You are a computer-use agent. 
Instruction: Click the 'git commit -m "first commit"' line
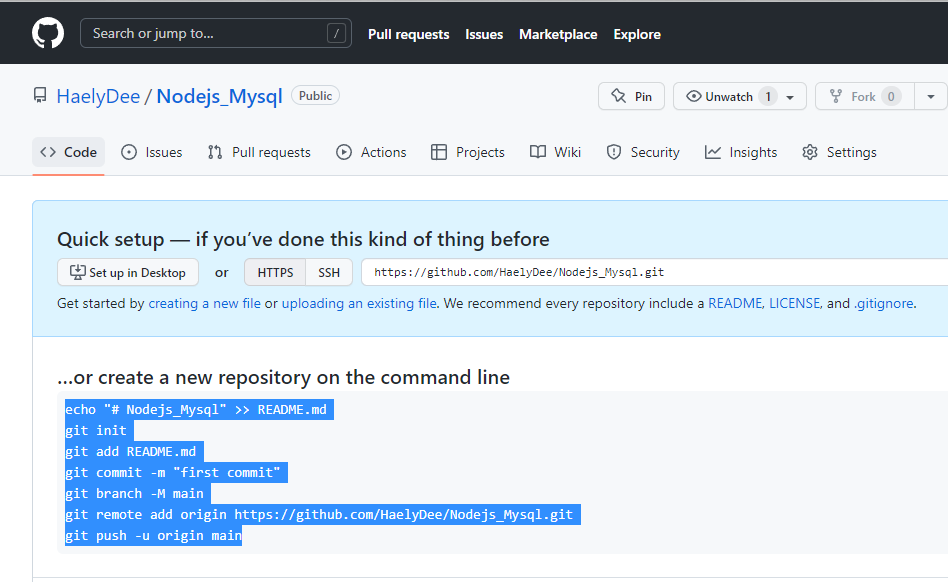point(172,473)
